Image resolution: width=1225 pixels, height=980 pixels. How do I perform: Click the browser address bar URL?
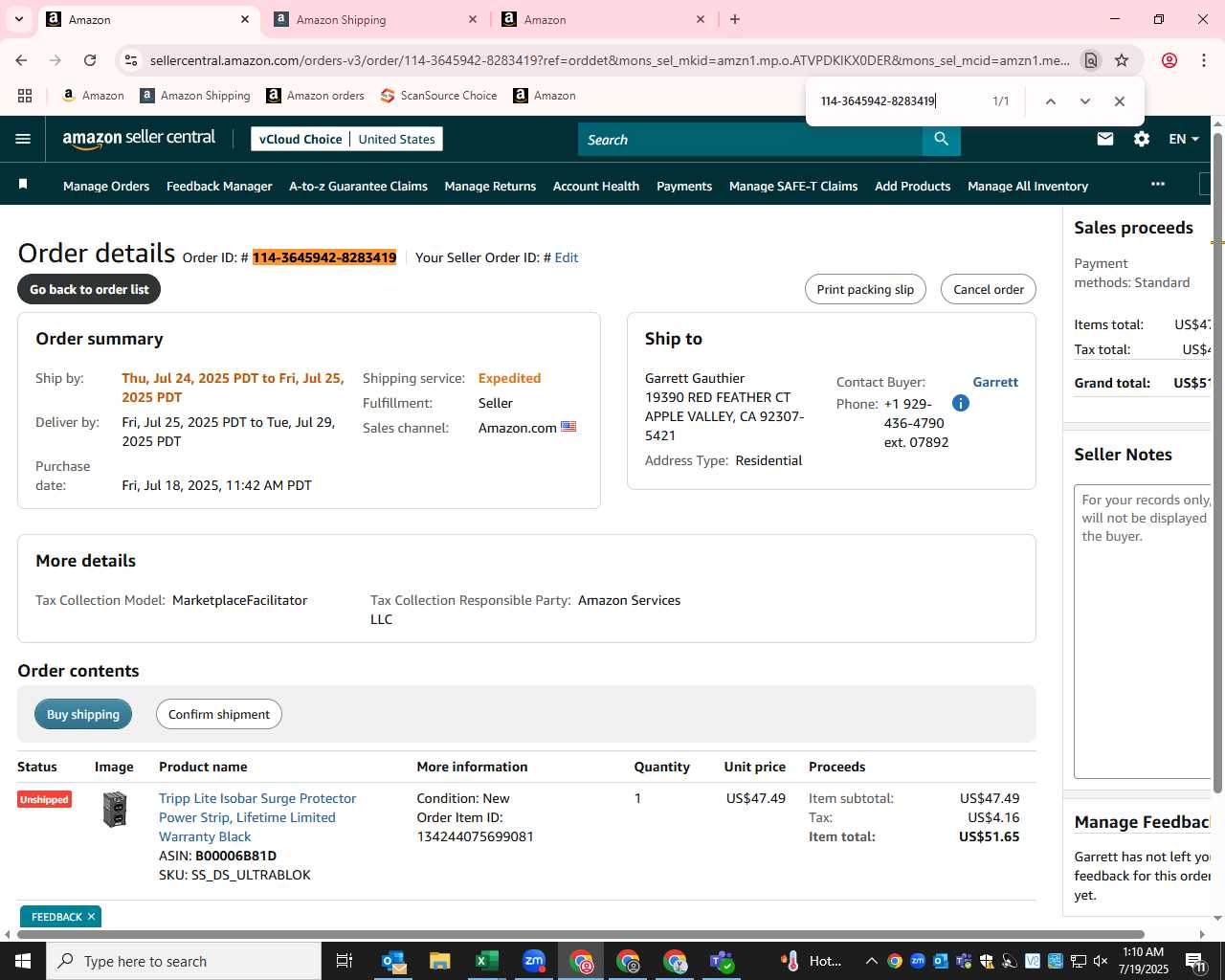(x=610, y=60)
